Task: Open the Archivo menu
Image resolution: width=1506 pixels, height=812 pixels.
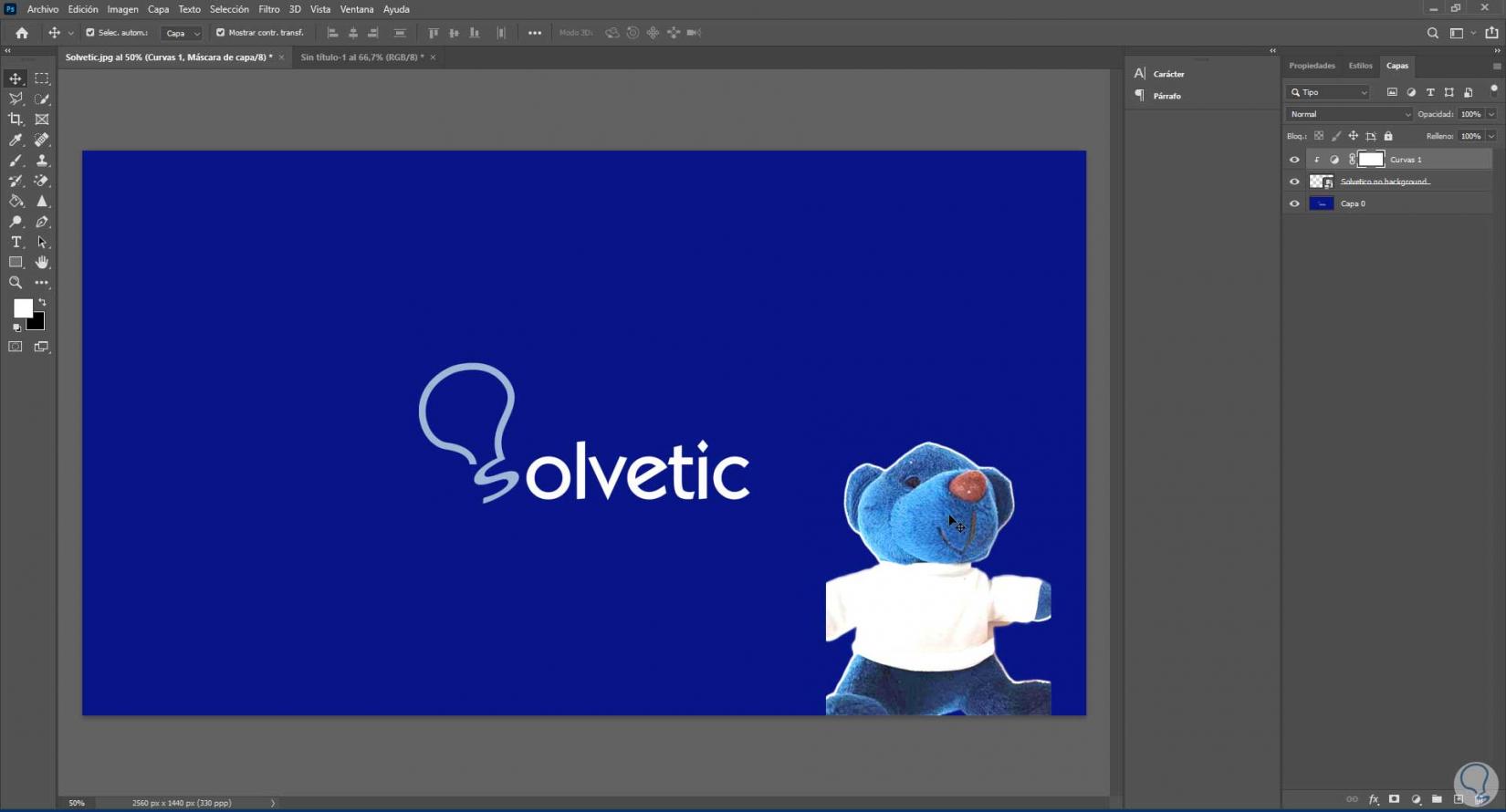Action: [x=43, y=9]
